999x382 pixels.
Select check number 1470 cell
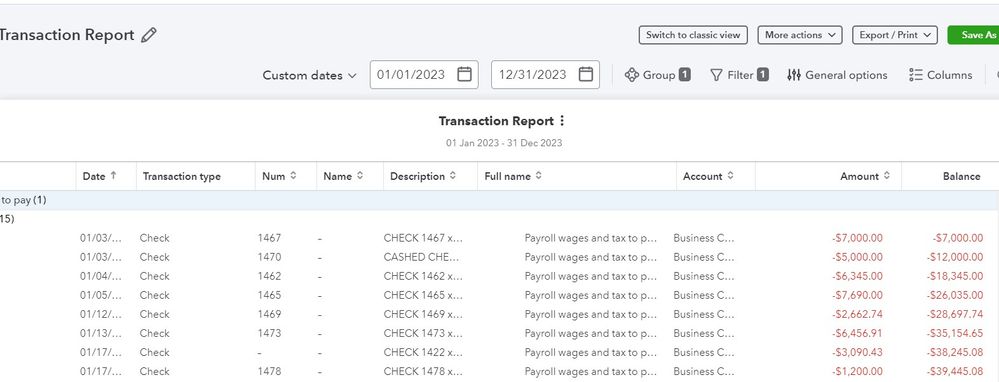[x=270, y=257]
